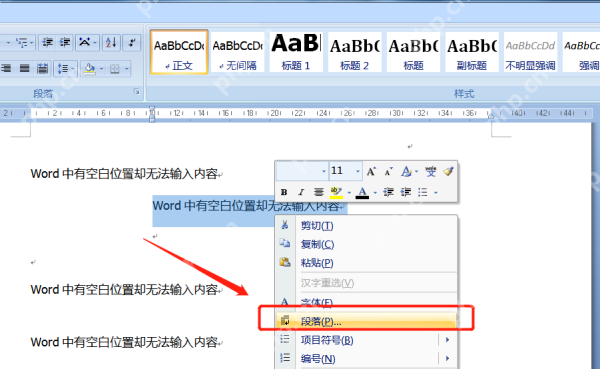
Task: Apply yellow text highlight color on mini toolbar
Action: [336, 192]
